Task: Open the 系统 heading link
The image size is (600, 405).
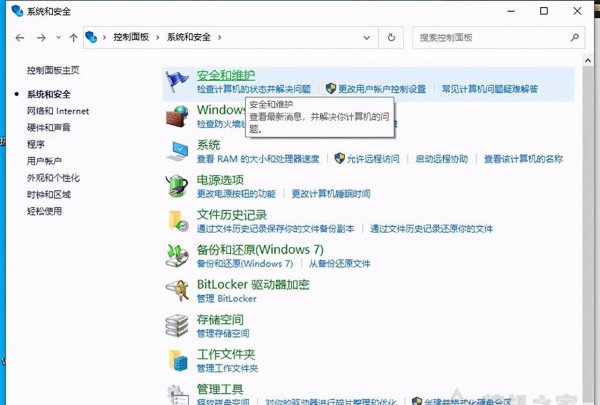Action: click(209, 145)
